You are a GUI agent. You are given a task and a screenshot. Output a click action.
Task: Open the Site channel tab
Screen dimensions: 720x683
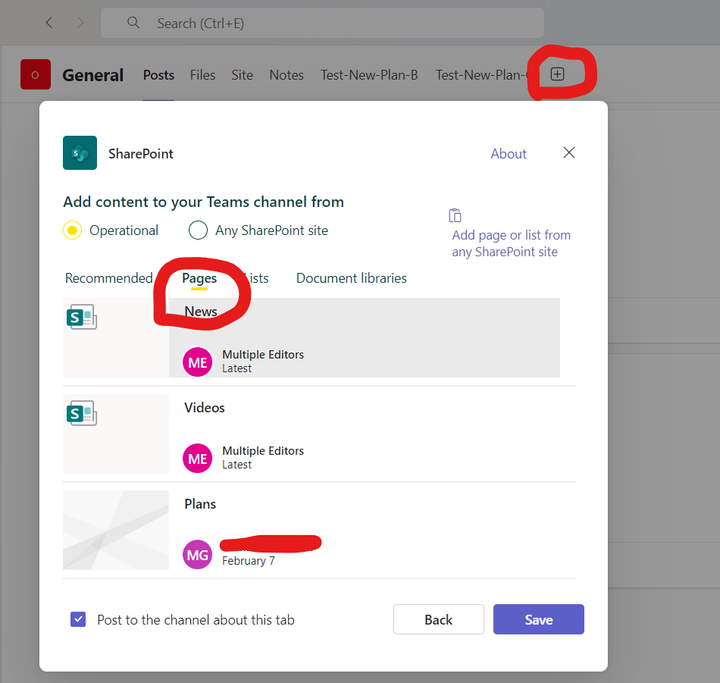point(242,75)
